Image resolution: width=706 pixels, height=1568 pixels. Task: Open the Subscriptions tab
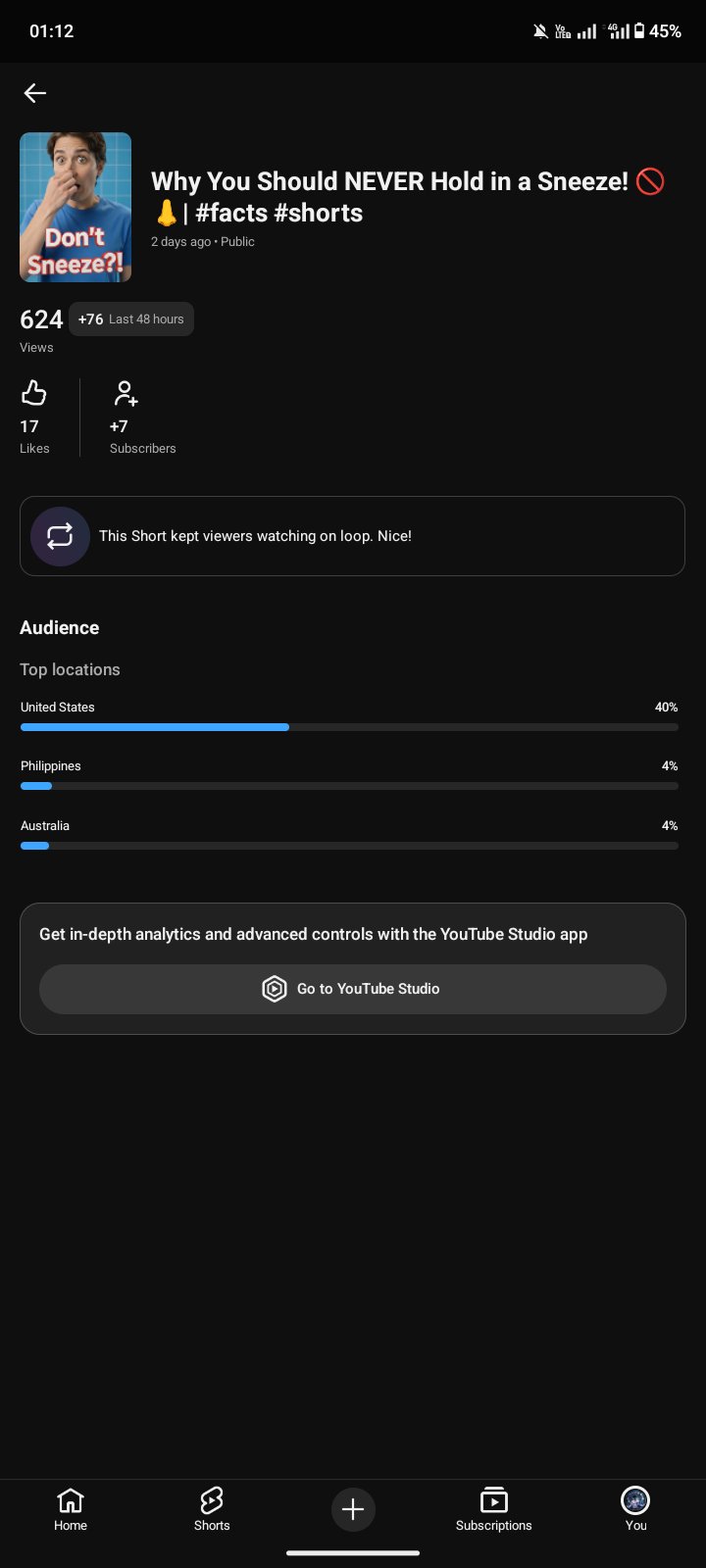click(494, 1509)
